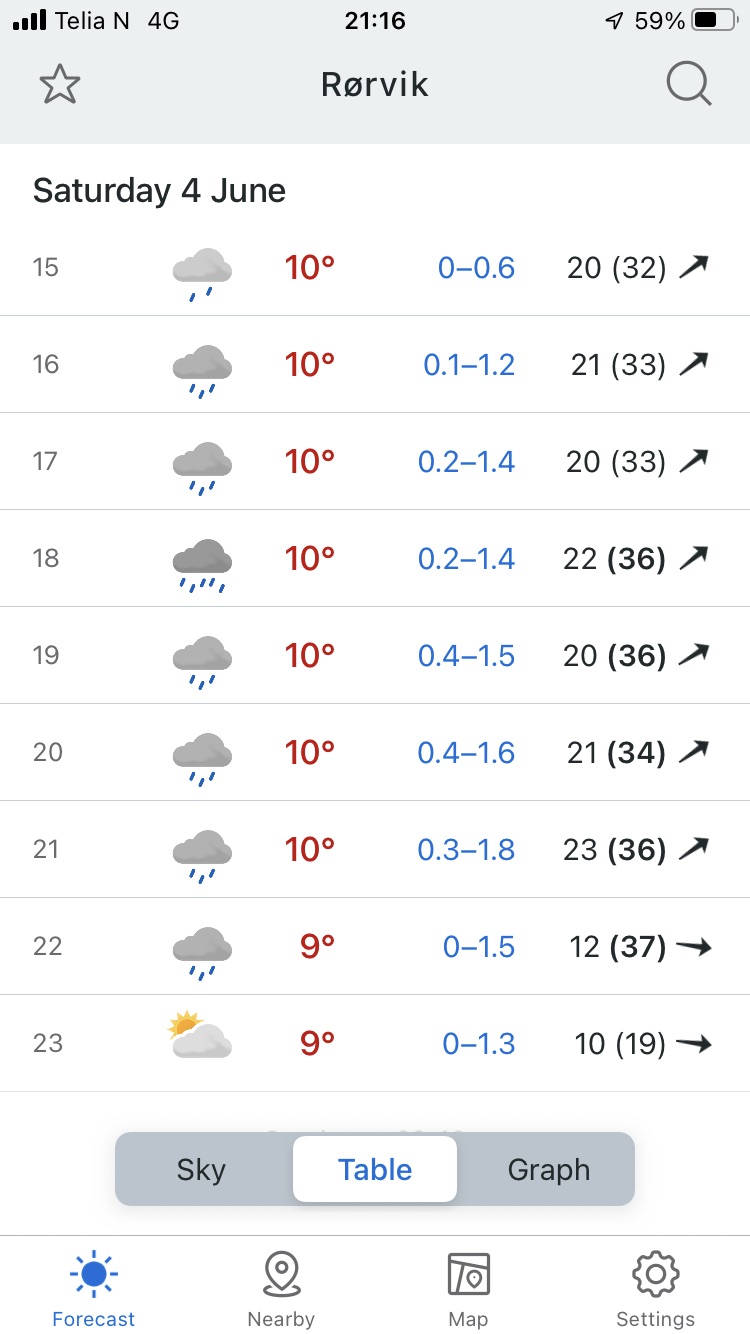The height and width of the screenshot is (1334, 750).
Task: Tap the wind arrow at hour 22
Action: tap(694, 946)
